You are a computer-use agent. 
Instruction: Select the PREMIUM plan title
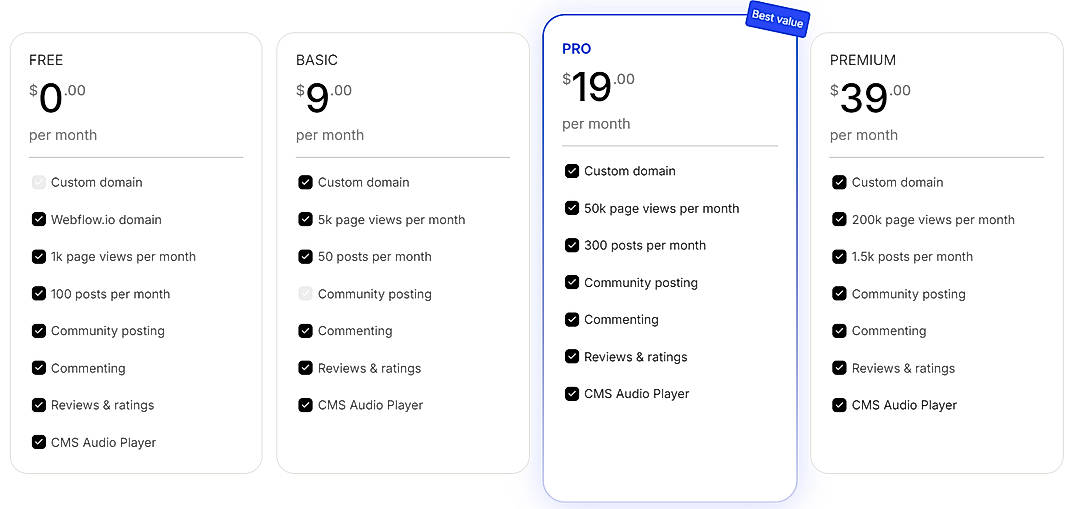863,60
